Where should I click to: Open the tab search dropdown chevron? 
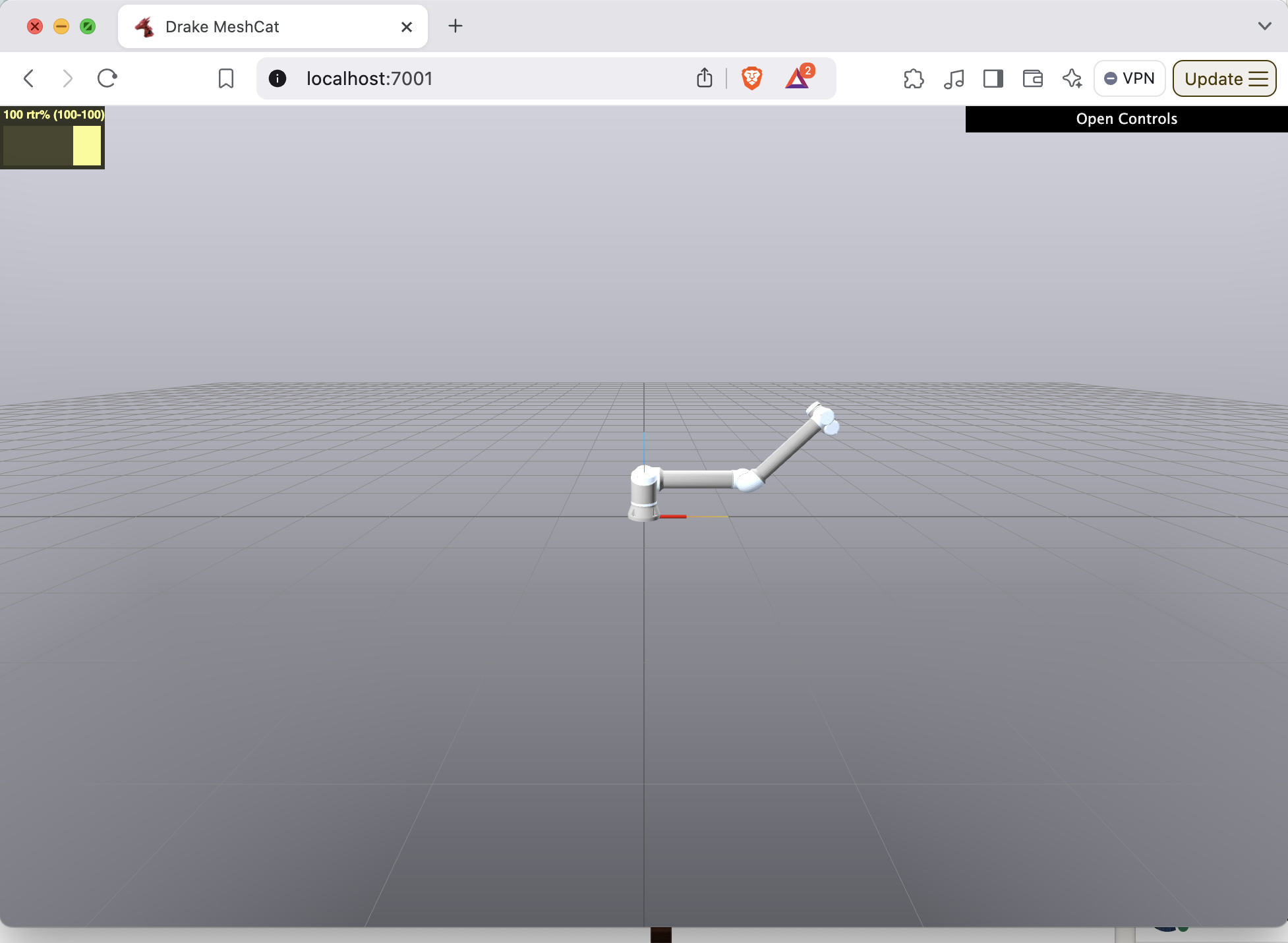1264,26
